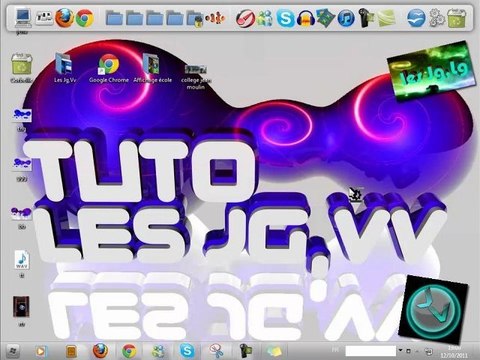Open the Snipping Tool scissors in the taskbar
480x360 pixels.
(216, 351)
